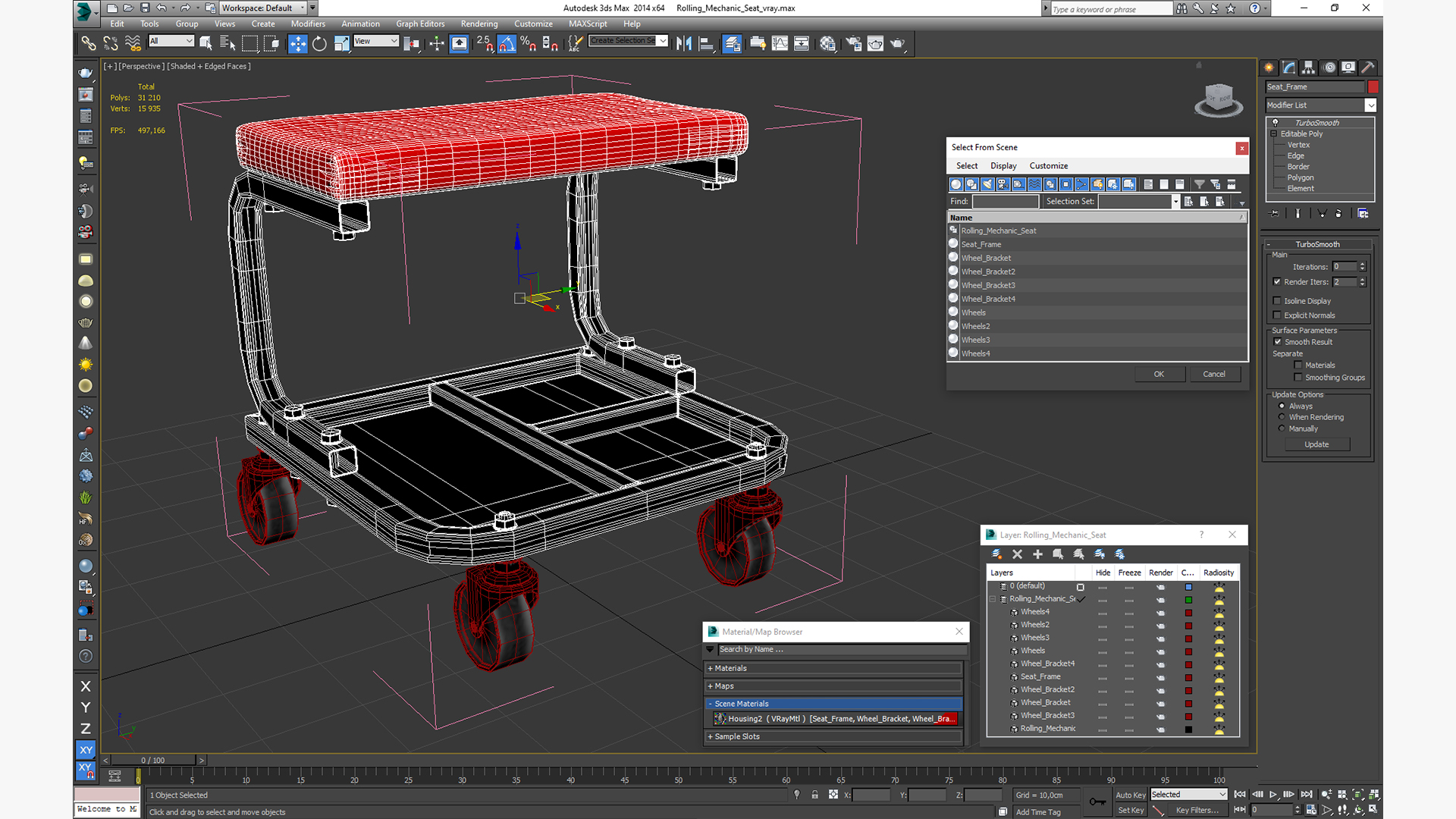The width and height of the screenshot is (1456, 819).
Task: Enable Separate by Materials checkbox
Action: point(1298,366)
